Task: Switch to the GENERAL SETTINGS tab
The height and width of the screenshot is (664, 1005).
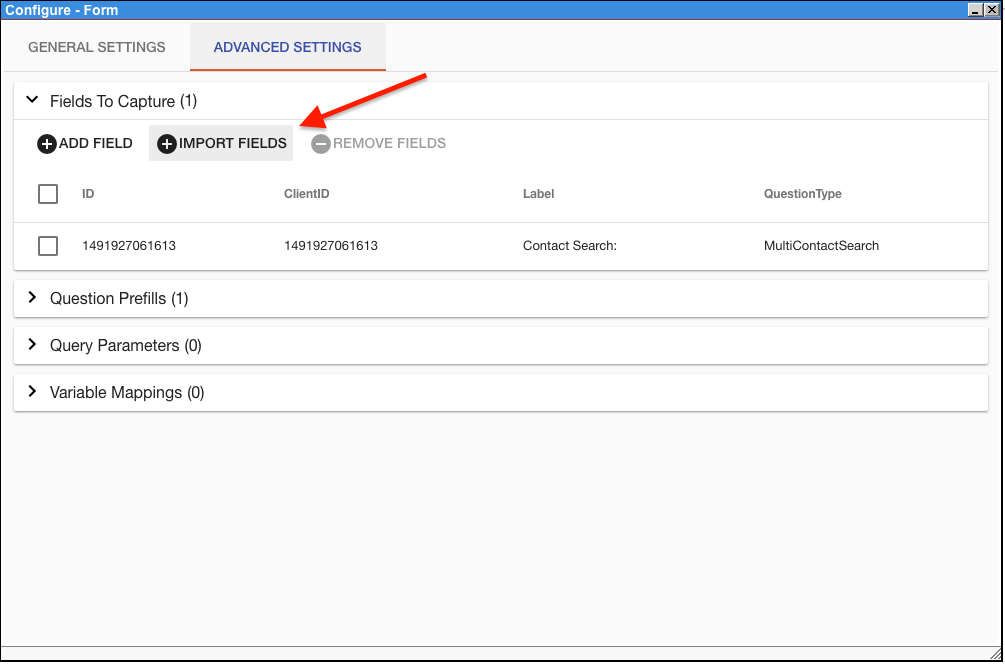Action: pos(96,47)
